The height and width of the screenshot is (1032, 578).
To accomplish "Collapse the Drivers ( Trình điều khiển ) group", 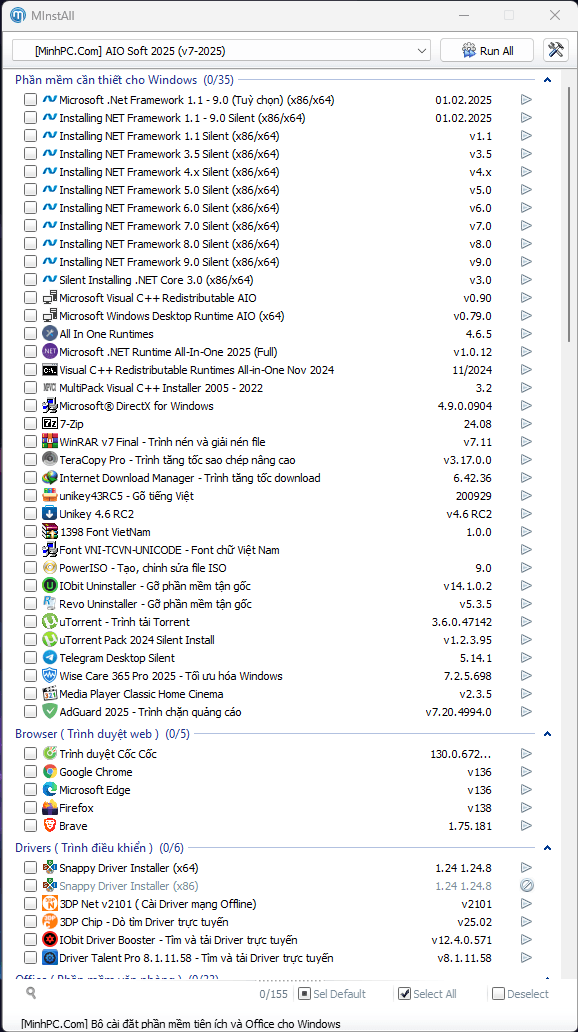I will [547, 848].
